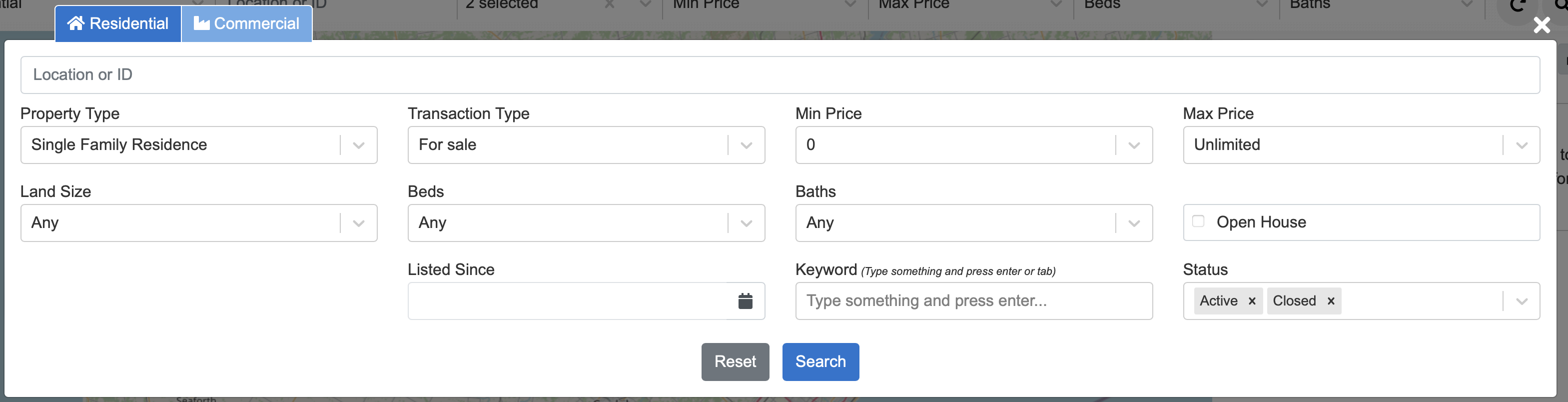Screen dimensions: 1568x402
Task: Close the search dialog with the X
Action: [x=1542, y=25]
